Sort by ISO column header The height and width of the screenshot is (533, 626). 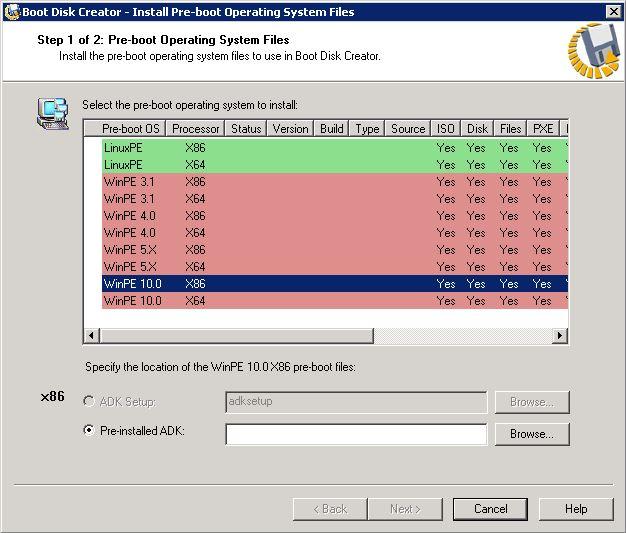[446, 129]
